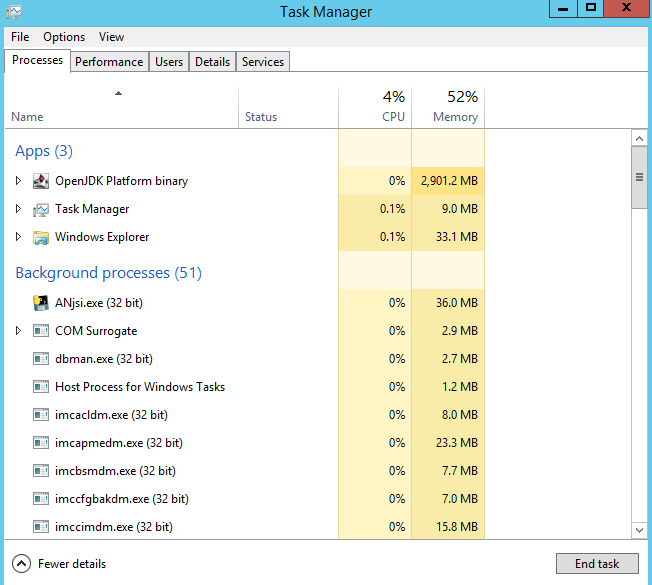The width and height of the screenshot is (652, 585).
Task: Click the End task button
Action: [597, 564]
